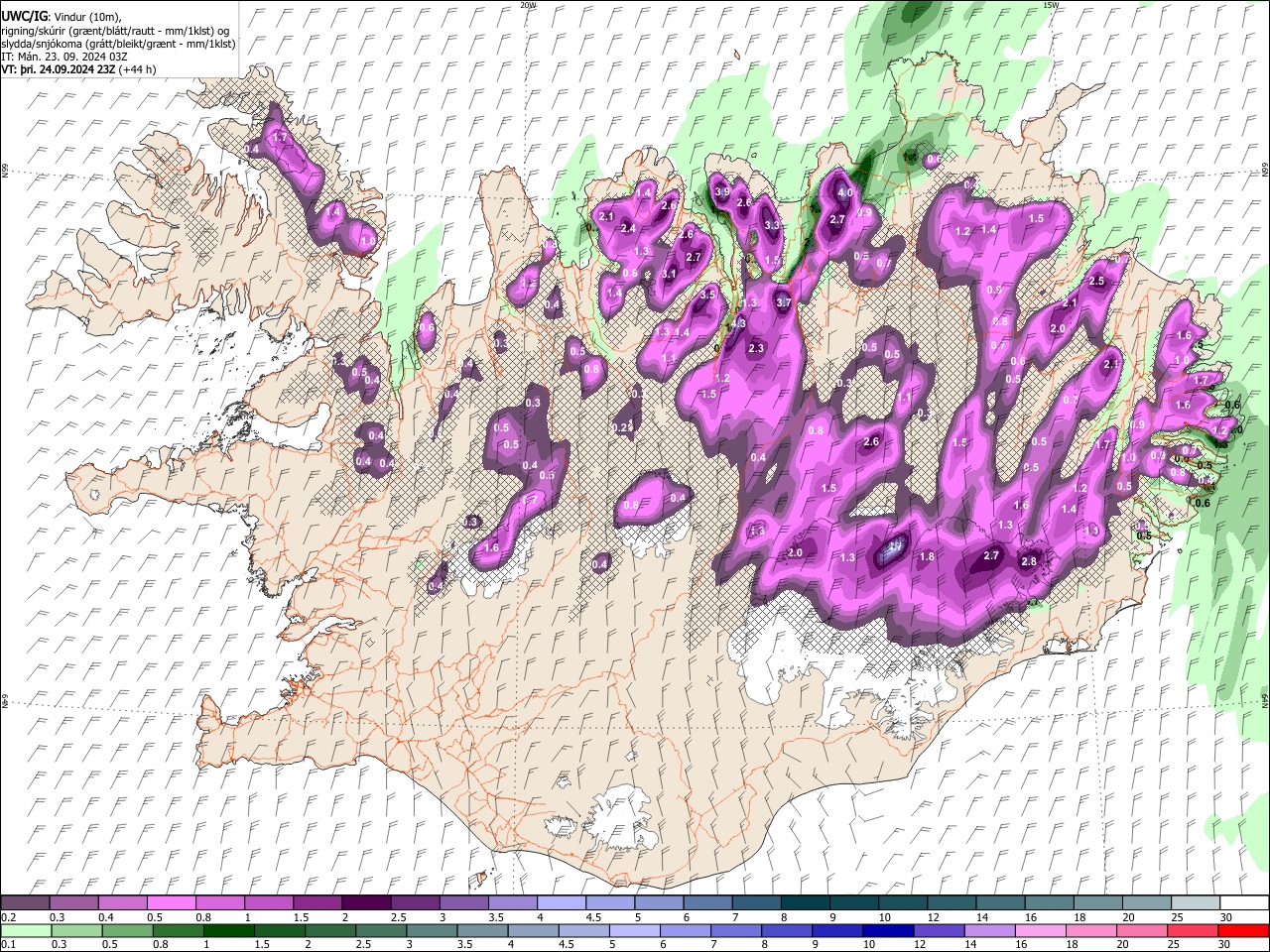
Task: Click 'IT: Mán. 23. 09. 2024 03Z'
Action: click(x=65, y=58)
